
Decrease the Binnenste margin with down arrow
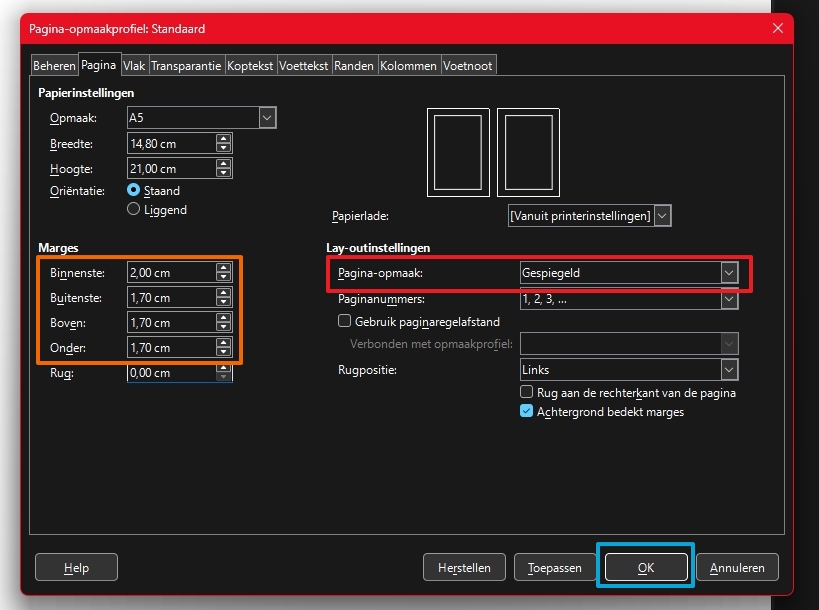click(224, 277)
